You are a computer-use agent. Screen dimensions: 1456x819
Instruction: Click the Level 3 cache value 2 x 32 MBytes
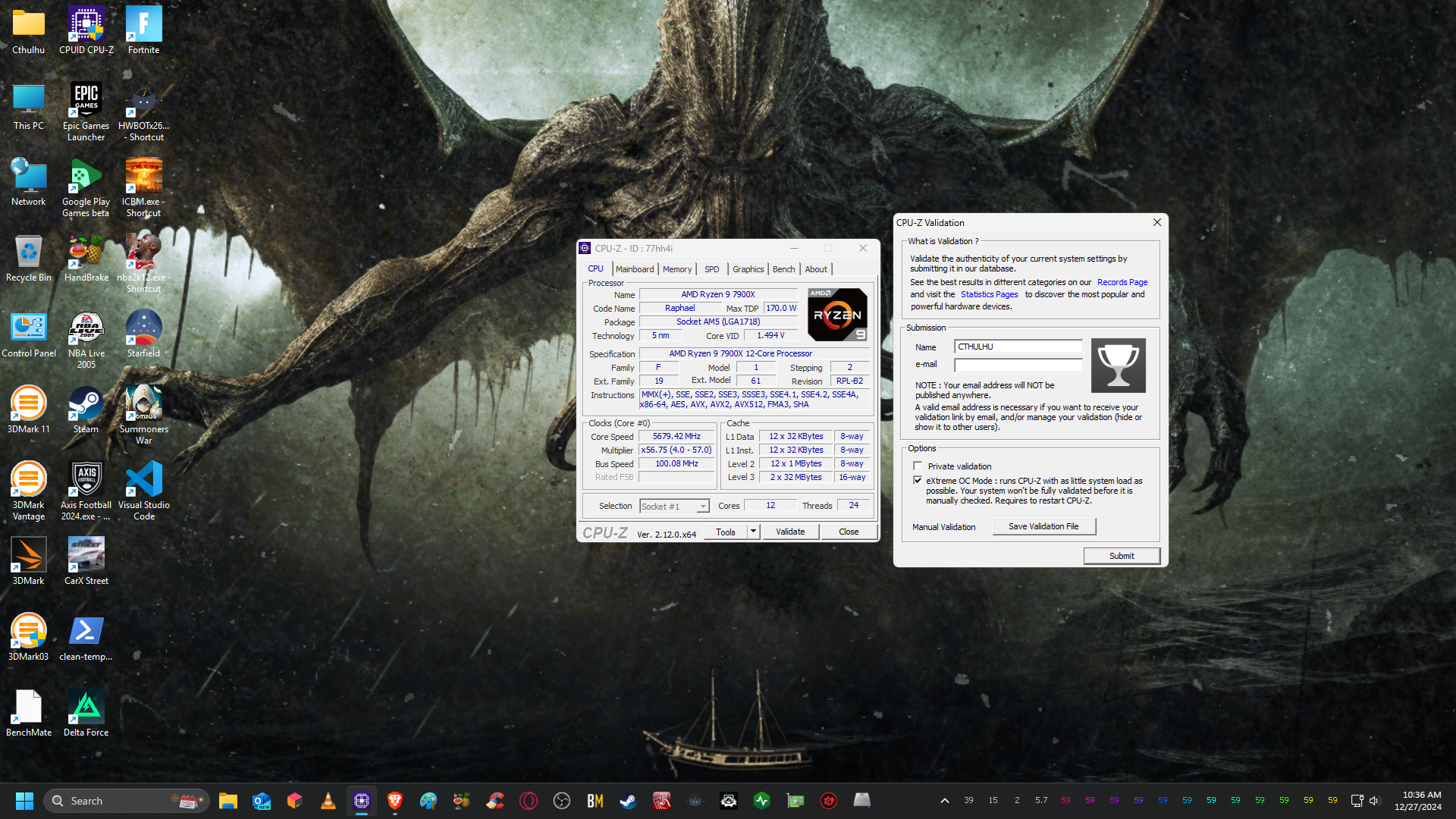tap(795, 478)
